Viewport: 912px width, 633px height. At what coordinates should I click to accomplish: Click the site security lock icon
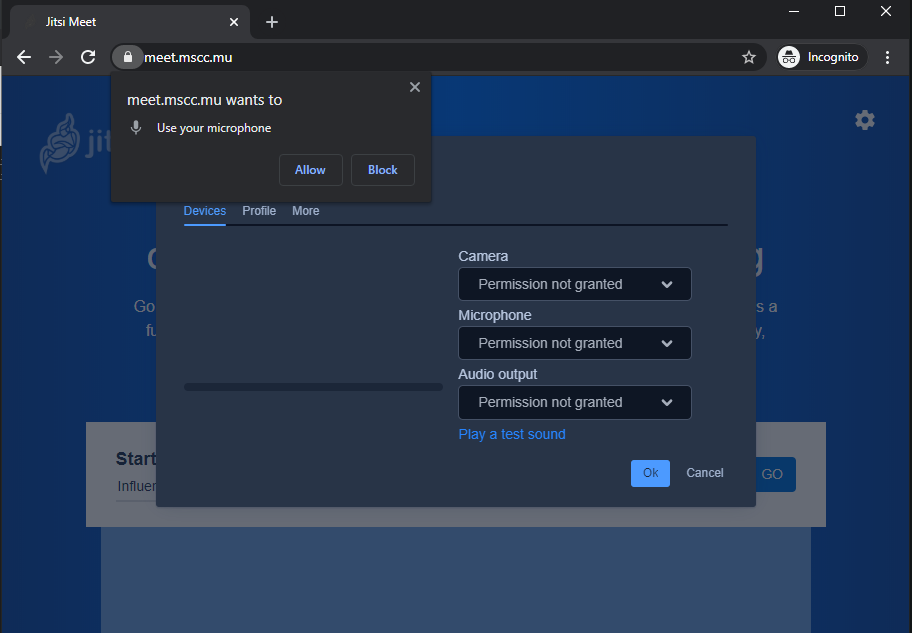click(x=127, y=57)
